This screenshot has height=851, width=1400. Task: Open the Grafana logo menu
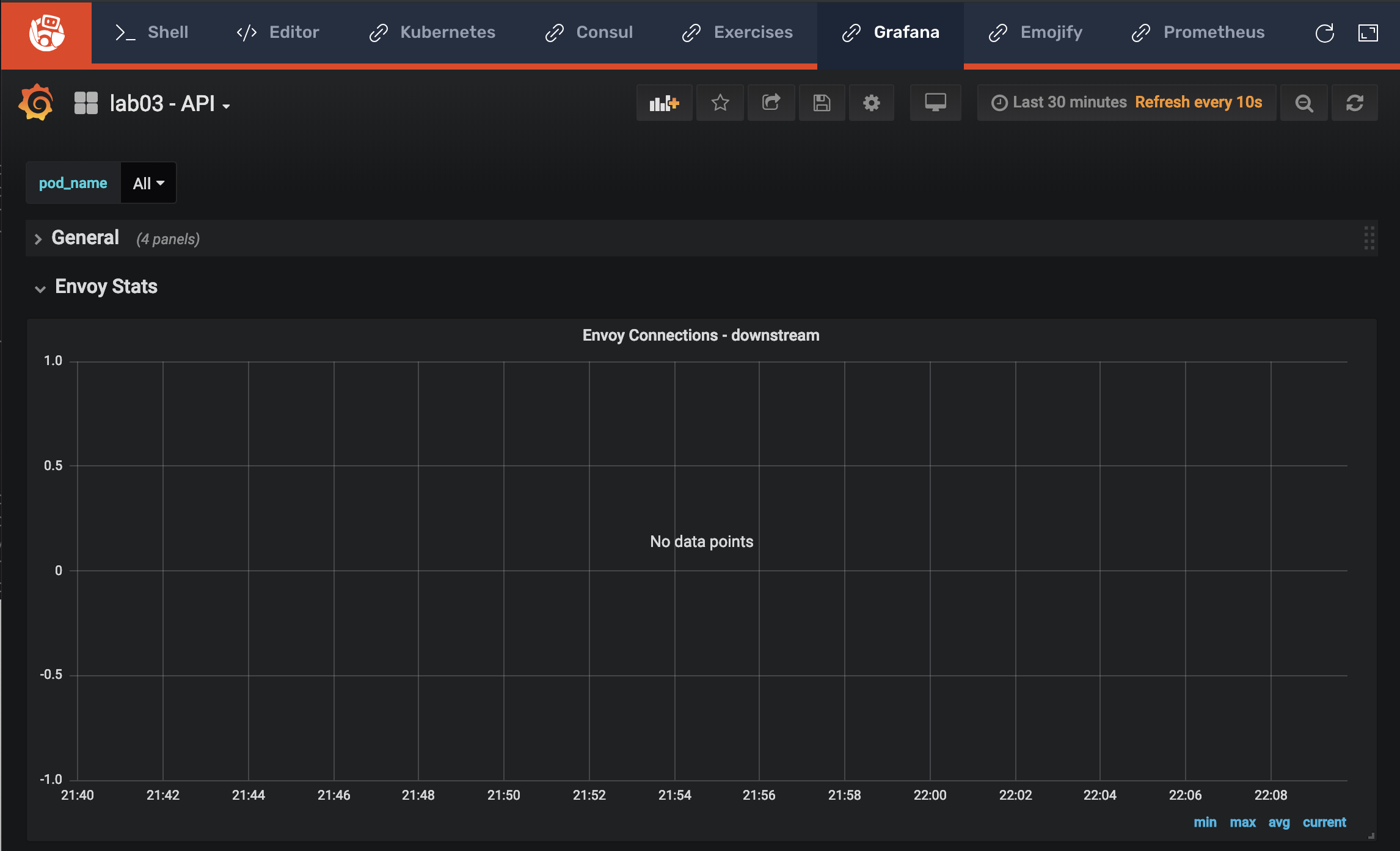[36, 103]
